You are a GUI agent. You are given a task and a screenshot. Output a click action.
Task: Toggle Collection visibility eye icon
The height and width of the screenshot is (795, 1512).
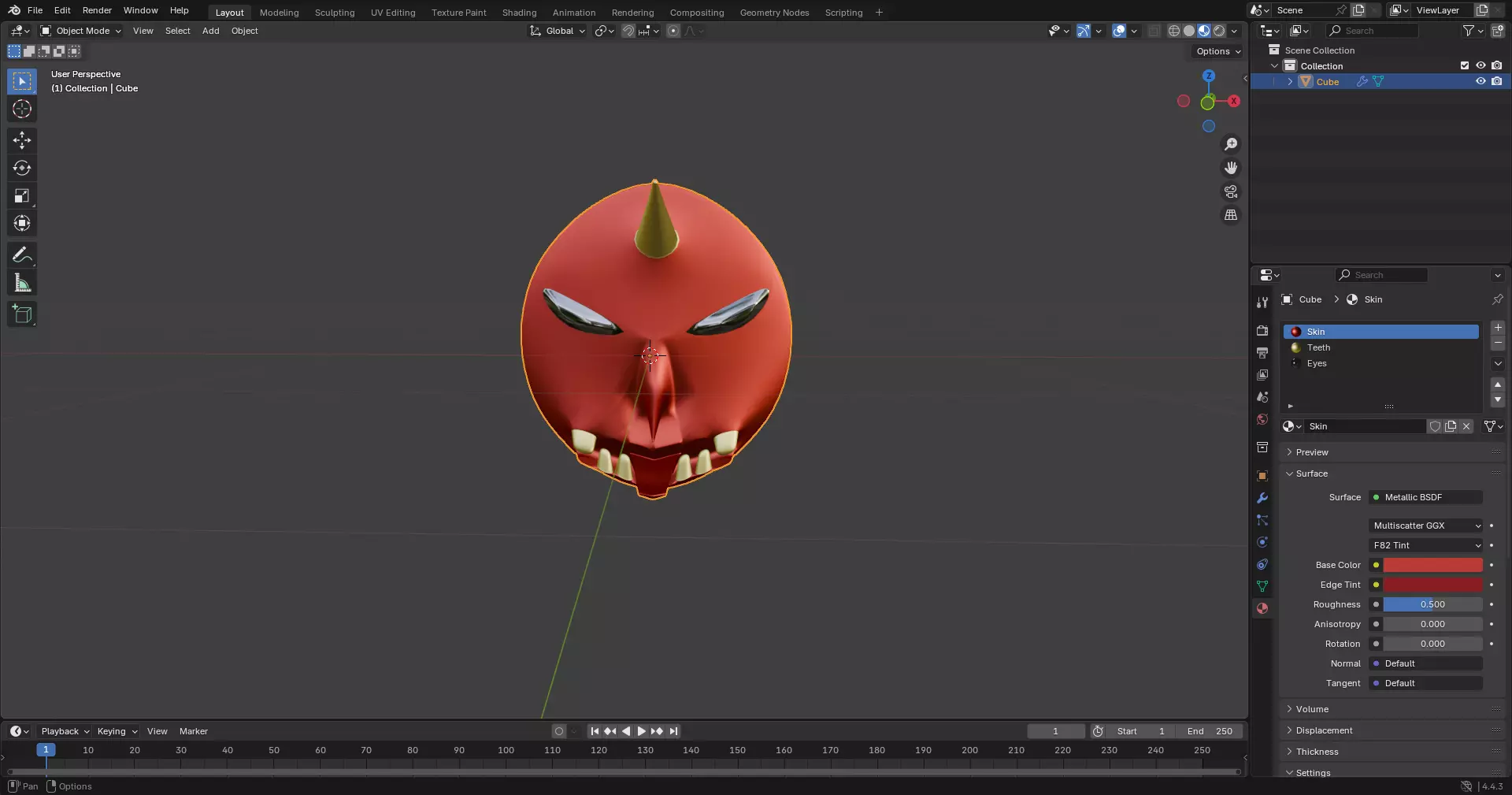pos(1480,65)
